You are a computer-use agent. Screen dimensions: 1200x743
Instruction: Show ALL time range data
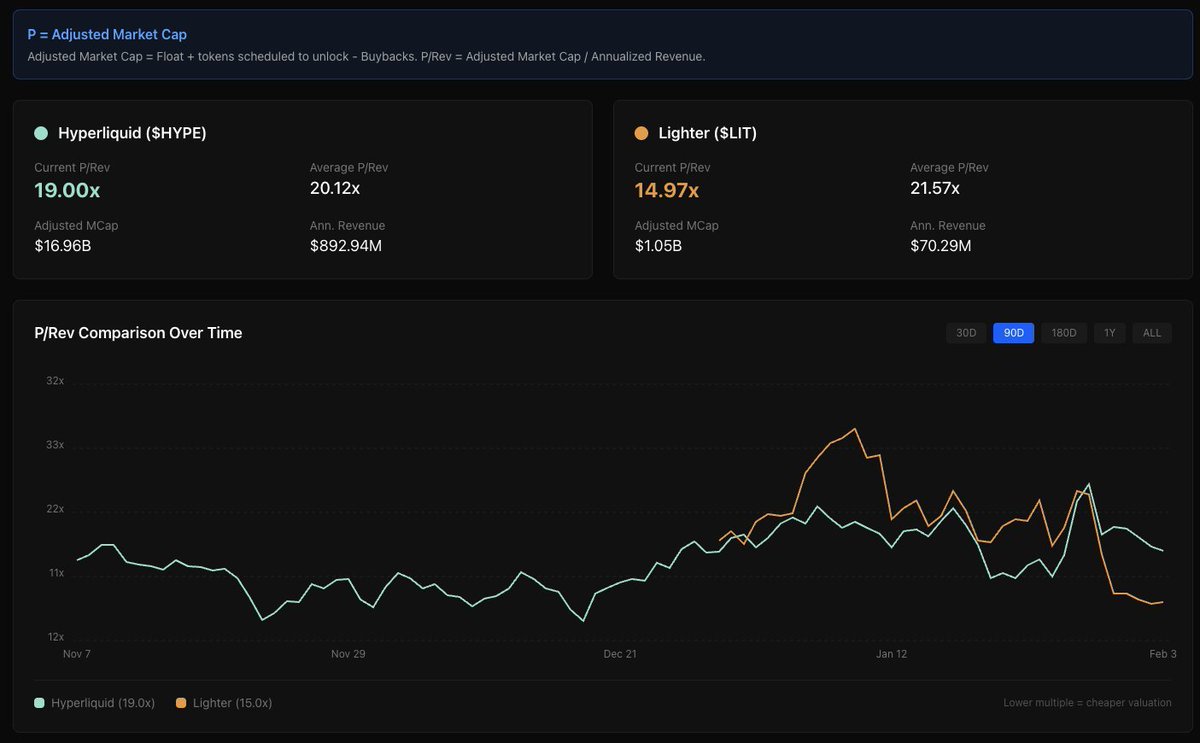(x=1152, y=333)
